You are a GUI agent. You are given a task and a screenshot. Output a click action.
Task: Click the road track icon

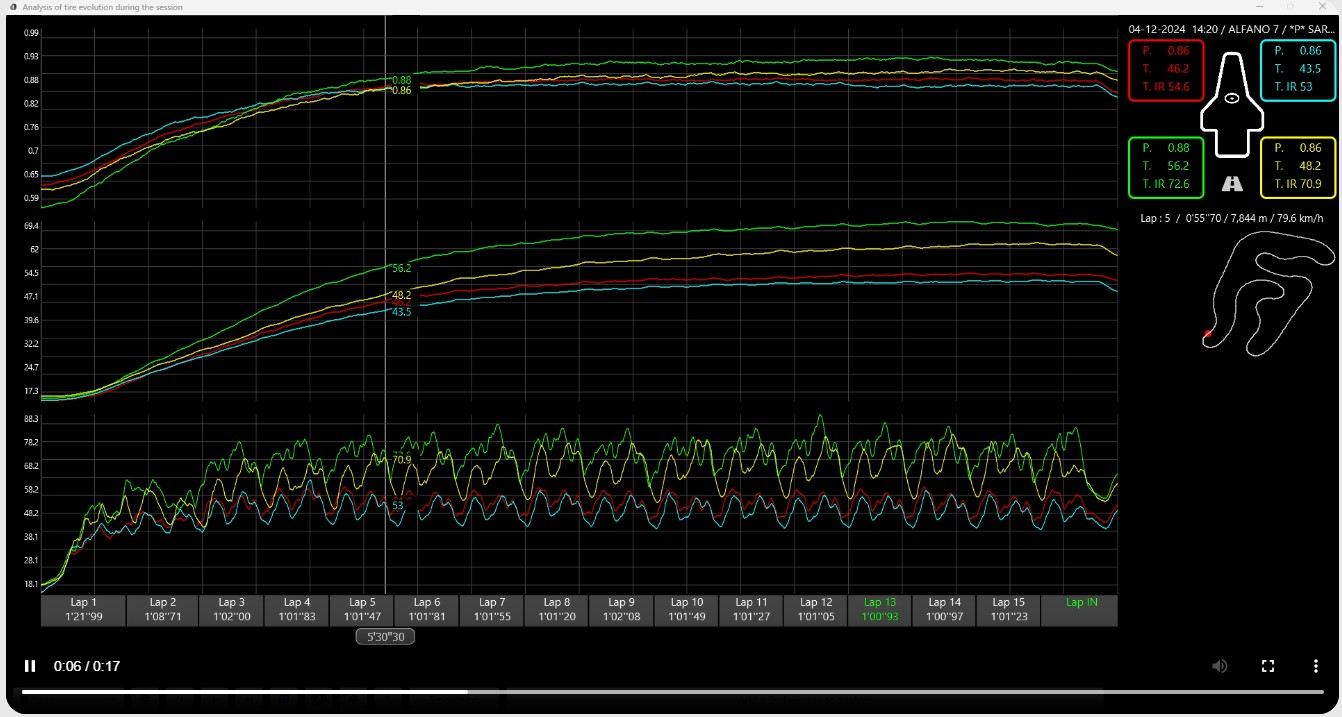tap(1232, 184)
